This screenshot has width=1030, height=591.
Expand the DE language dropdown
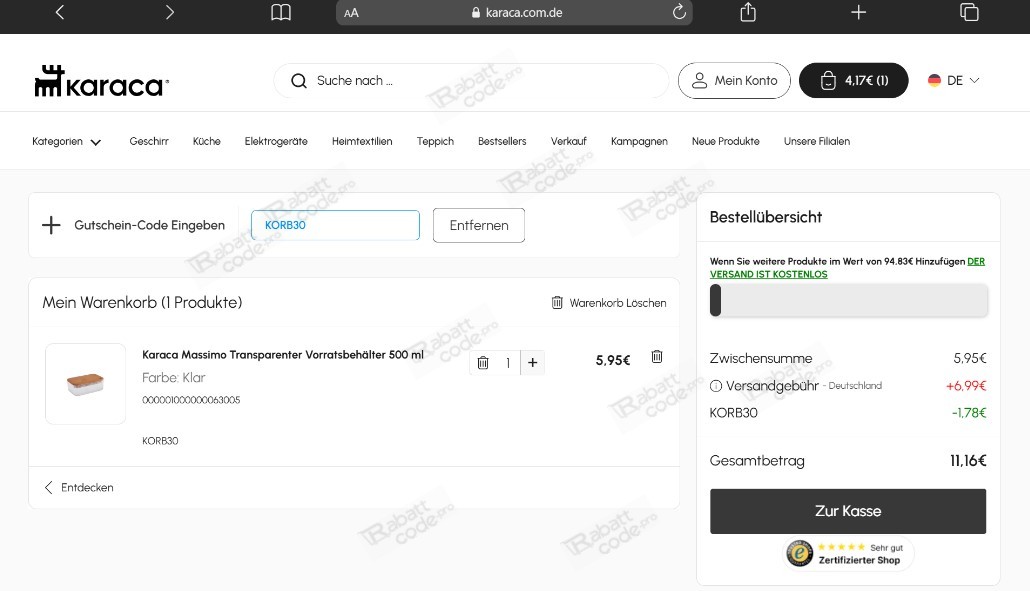(x=954, y=80)
